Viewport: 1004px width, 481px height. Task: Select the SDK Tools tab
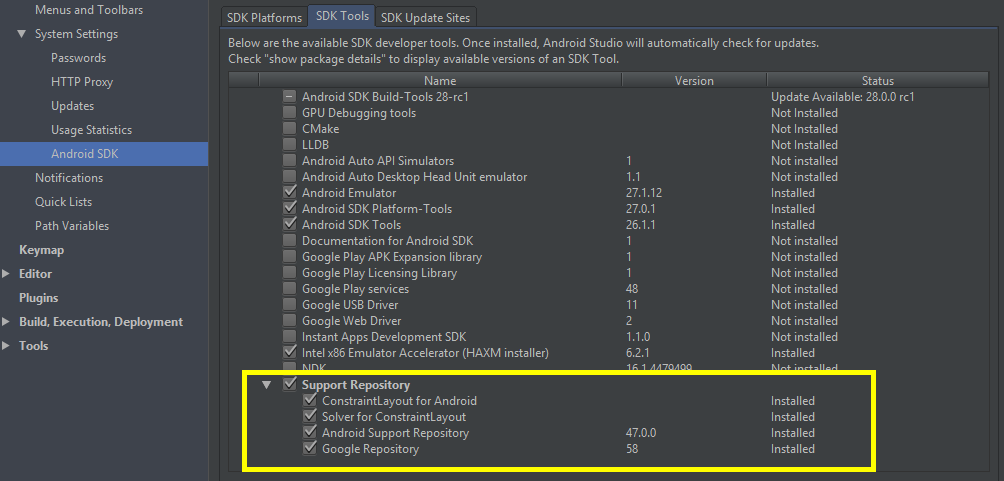point(342,17)
